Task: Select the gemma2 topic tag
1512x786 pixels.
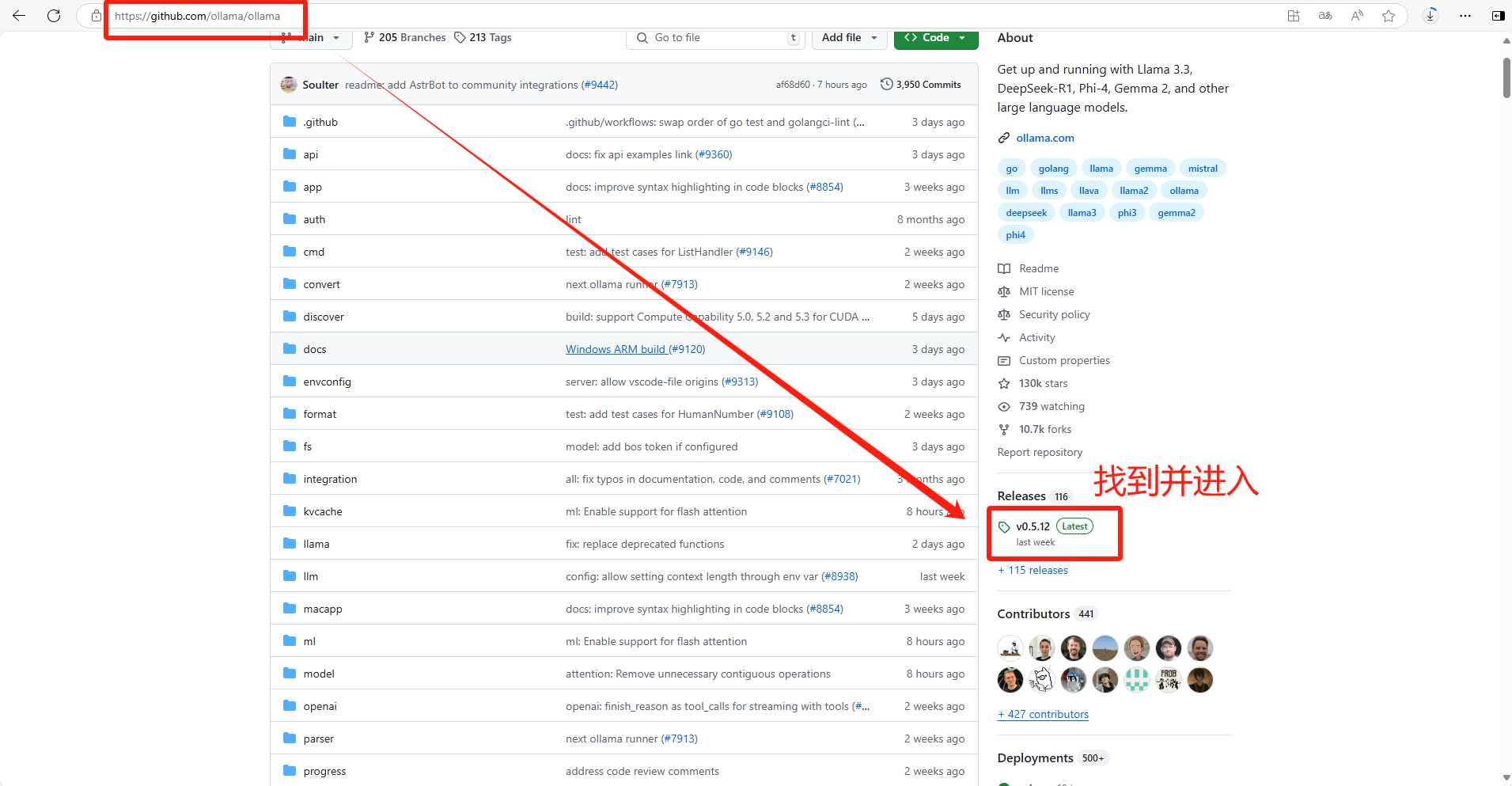Action: click(x=1177, y=213)
